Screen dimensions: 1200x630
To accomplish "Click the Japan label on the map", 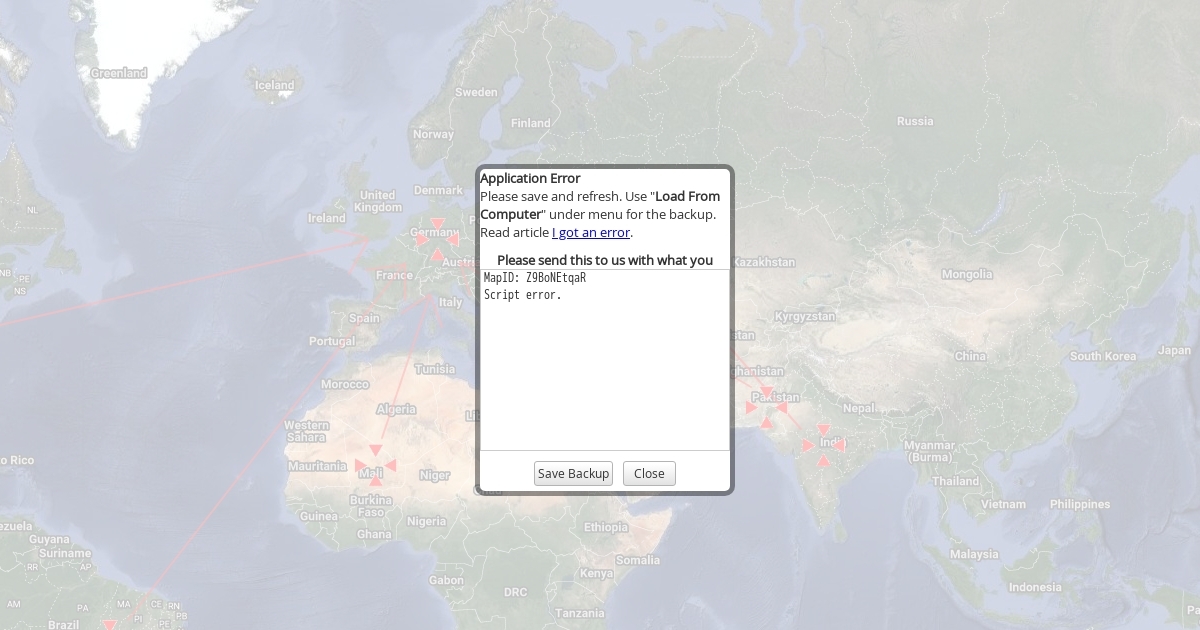I will [1174, 351].
